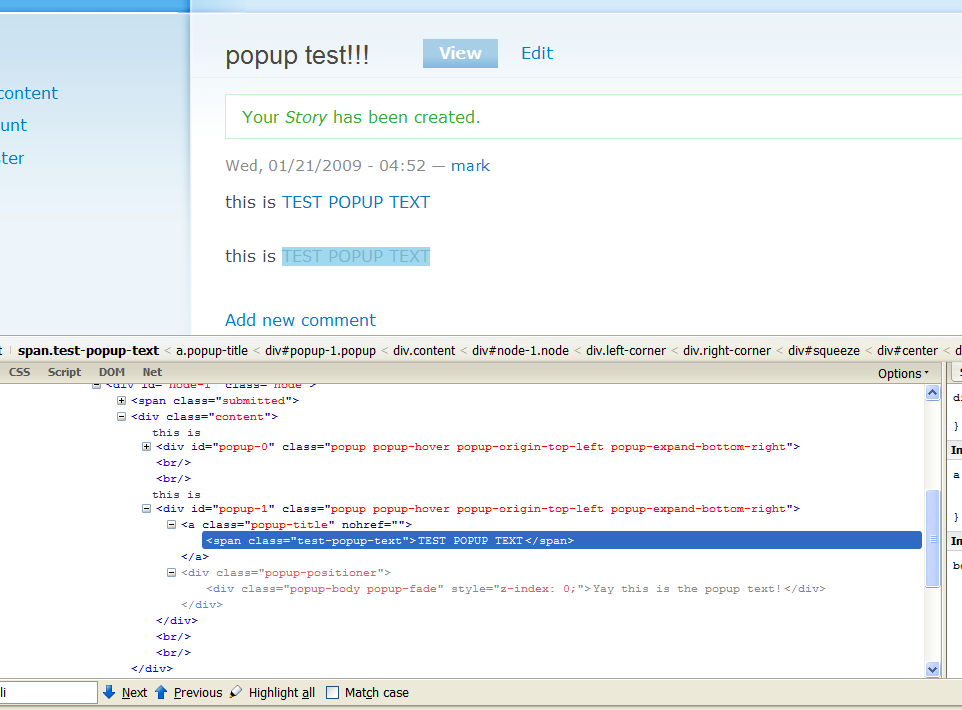Click the Add new comment link

300,320
